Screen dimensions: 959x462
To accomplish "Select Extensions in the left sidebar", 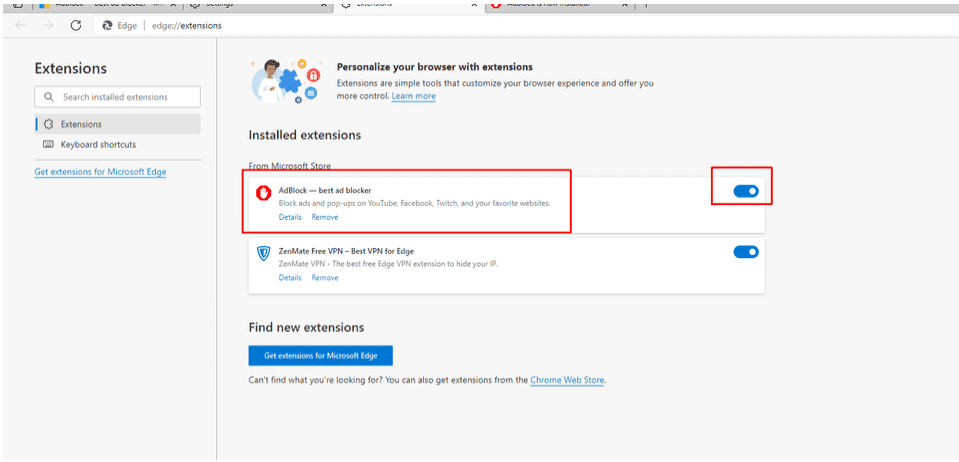I will (117, 124).
